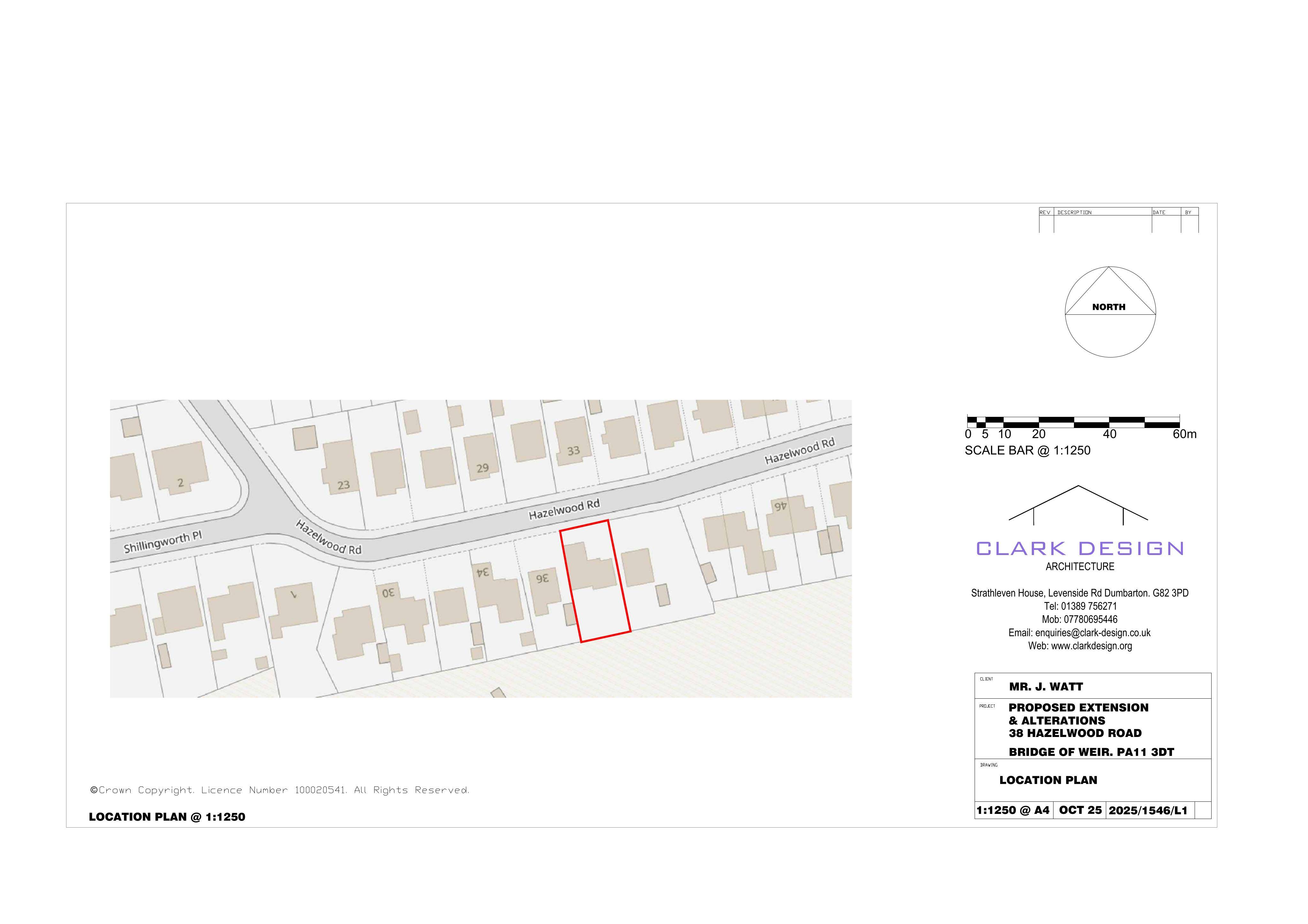Click the Strathleven House address line
Viewport: 1308px width, 924px height.
1080,593
